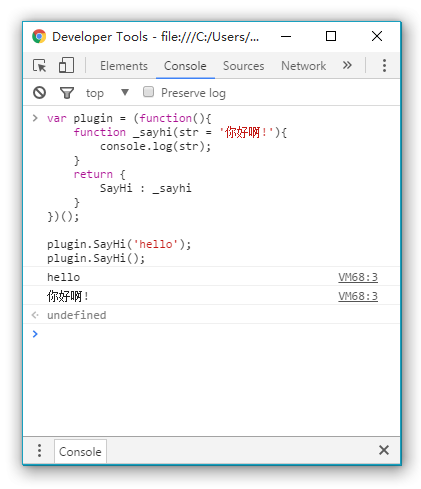Click the arrow beside the entered code block

(35, 118)
